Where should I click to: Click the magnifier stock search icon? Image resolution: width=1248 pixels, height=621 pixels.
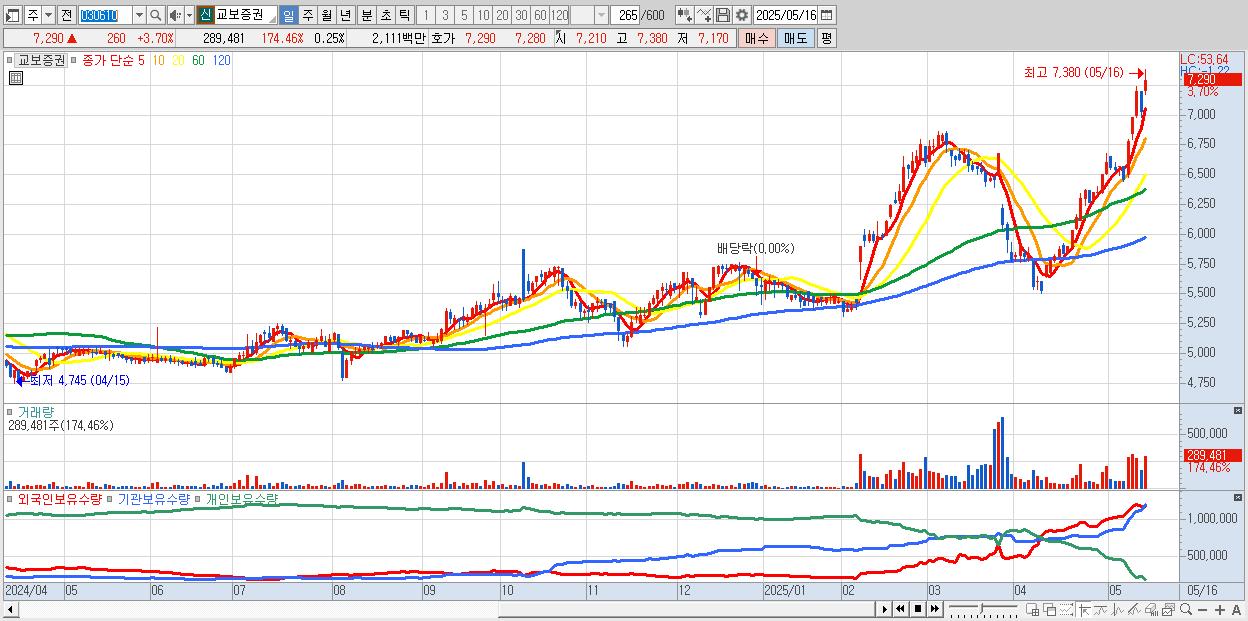click(156, 15)
